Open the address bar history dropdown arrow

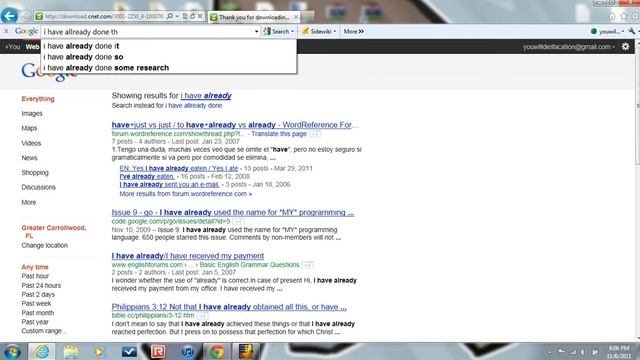[178, 16]
